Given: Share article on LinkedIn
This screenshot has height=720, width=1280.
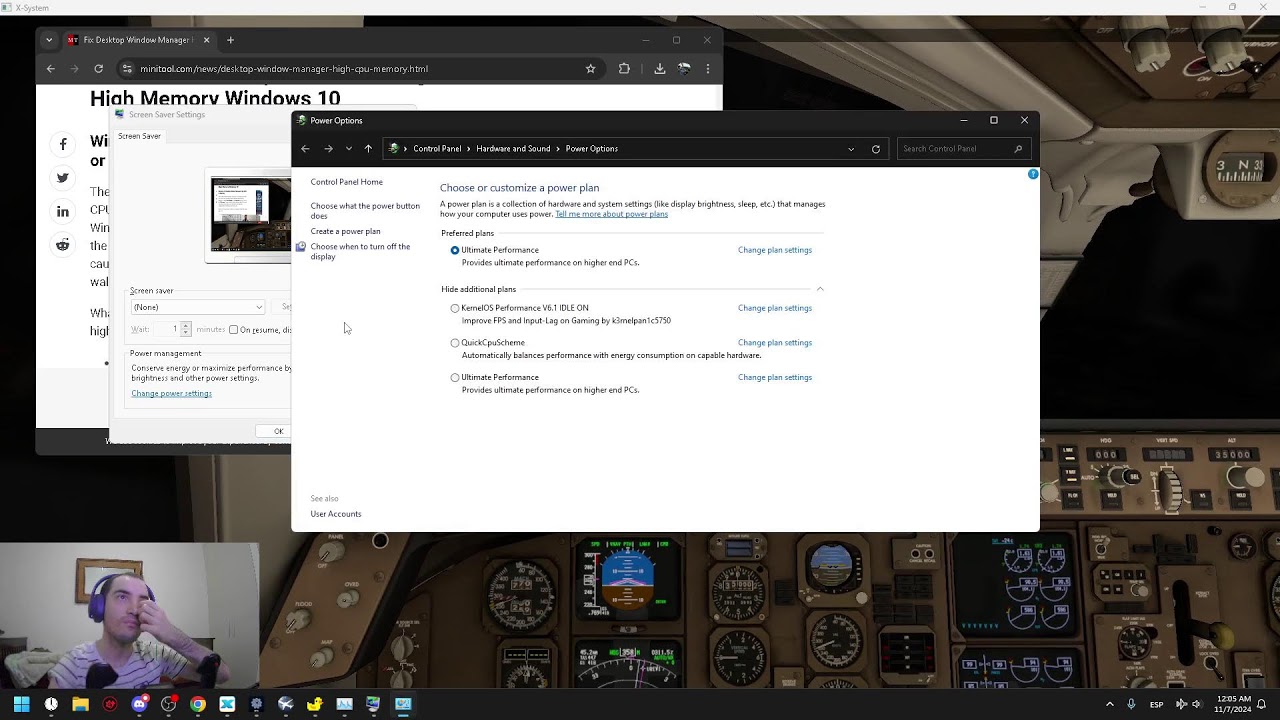Looking at the screenshot, I should [63, 212].
